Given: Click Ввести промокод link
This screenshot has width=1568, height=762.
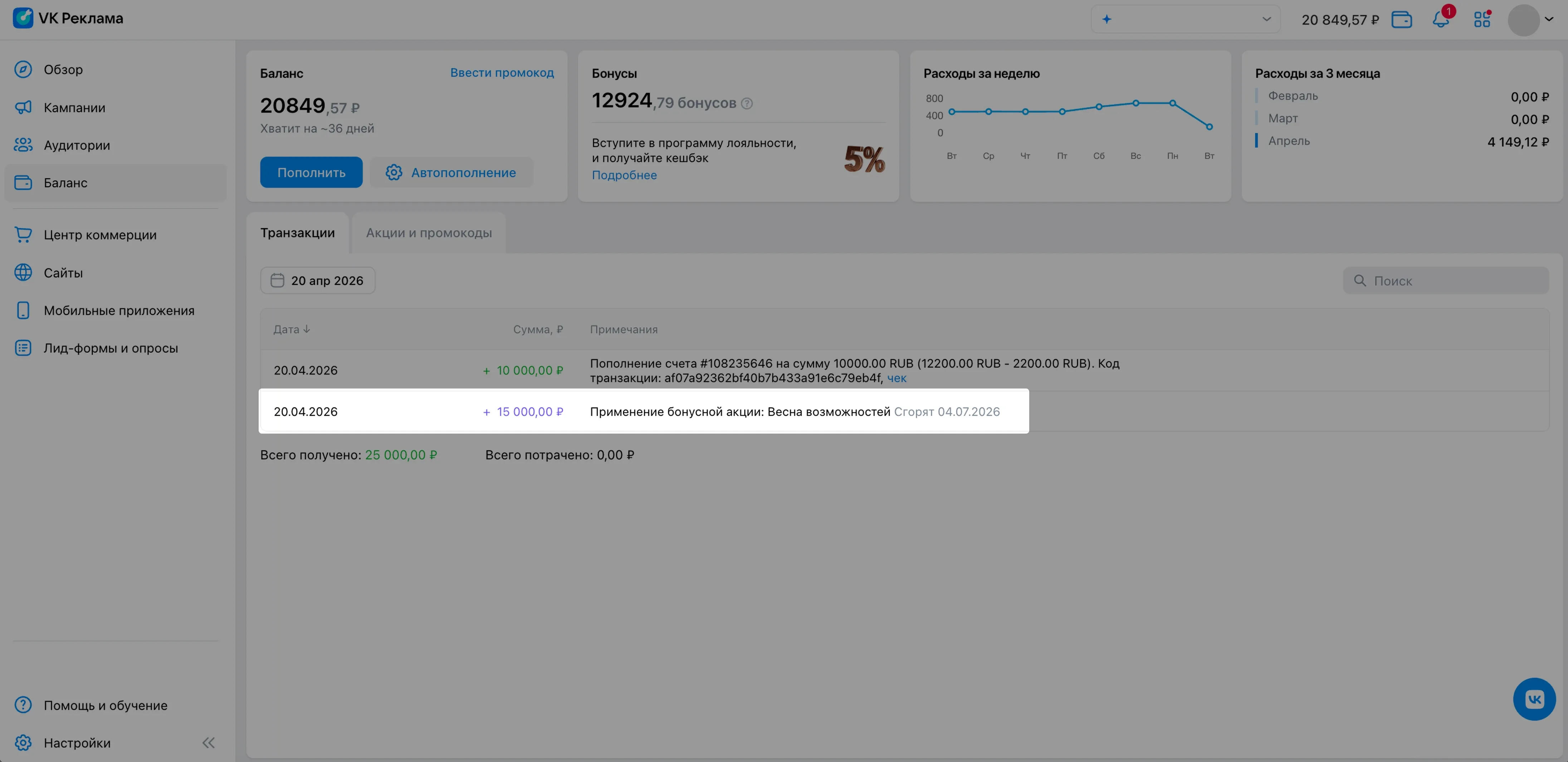Looking at the screenshot, I should coord(502,72).
